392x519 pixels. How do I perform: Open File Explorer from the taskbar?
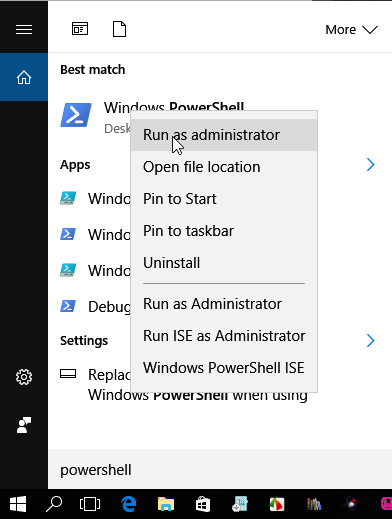pos(166,504)
